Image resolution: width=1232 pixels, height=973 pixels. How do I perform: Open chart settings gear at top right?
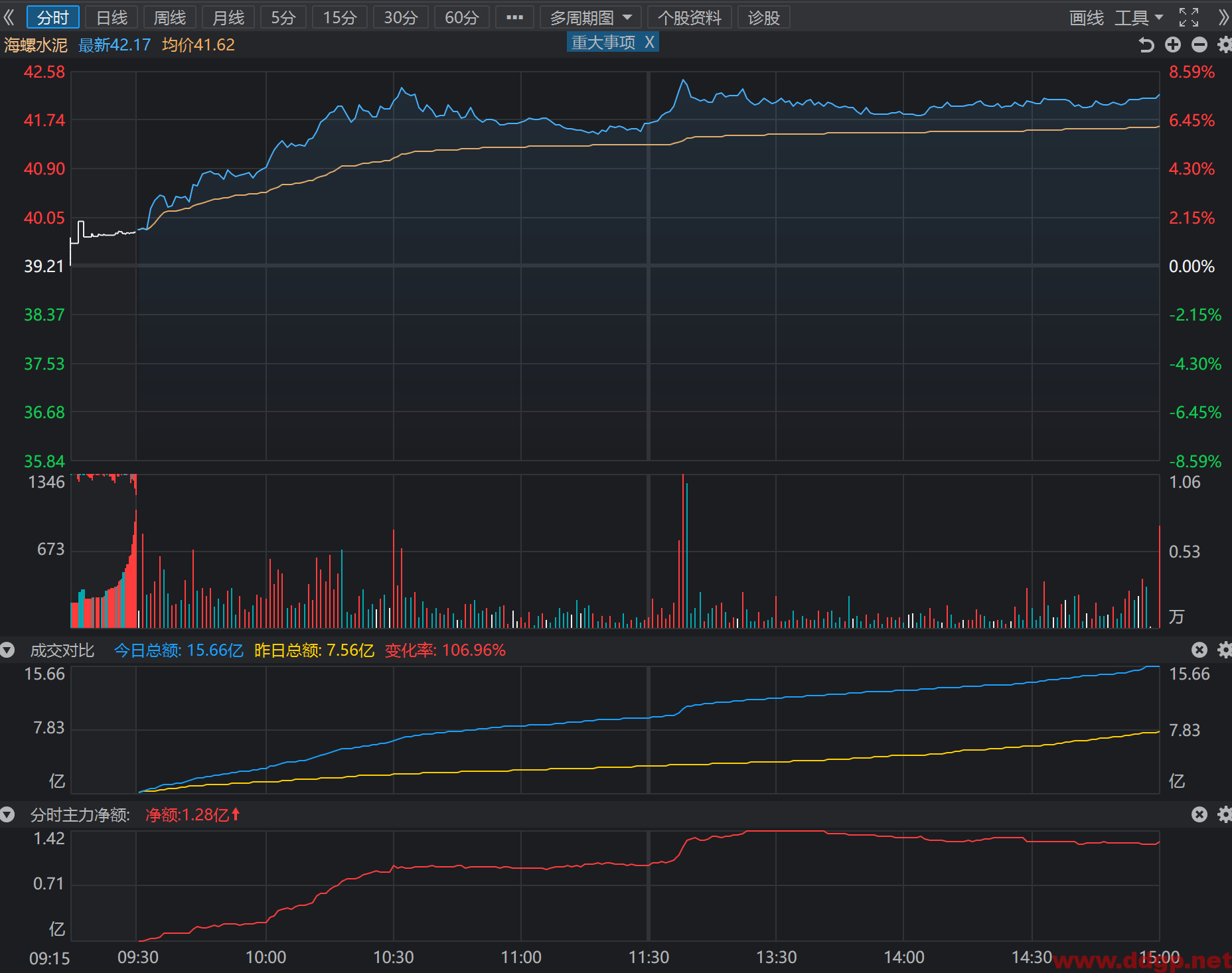pos(1225,44)
